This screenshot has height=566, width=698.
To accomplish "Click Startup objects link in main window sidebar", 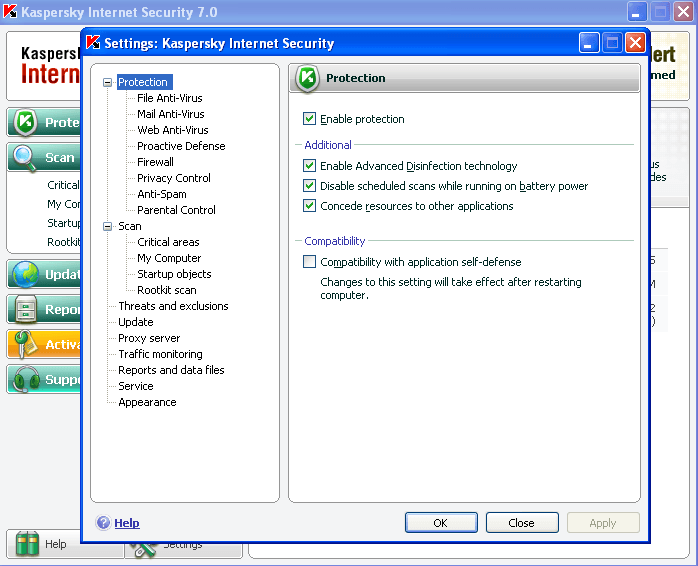I will pyautogui.click(x=64, y=223).
